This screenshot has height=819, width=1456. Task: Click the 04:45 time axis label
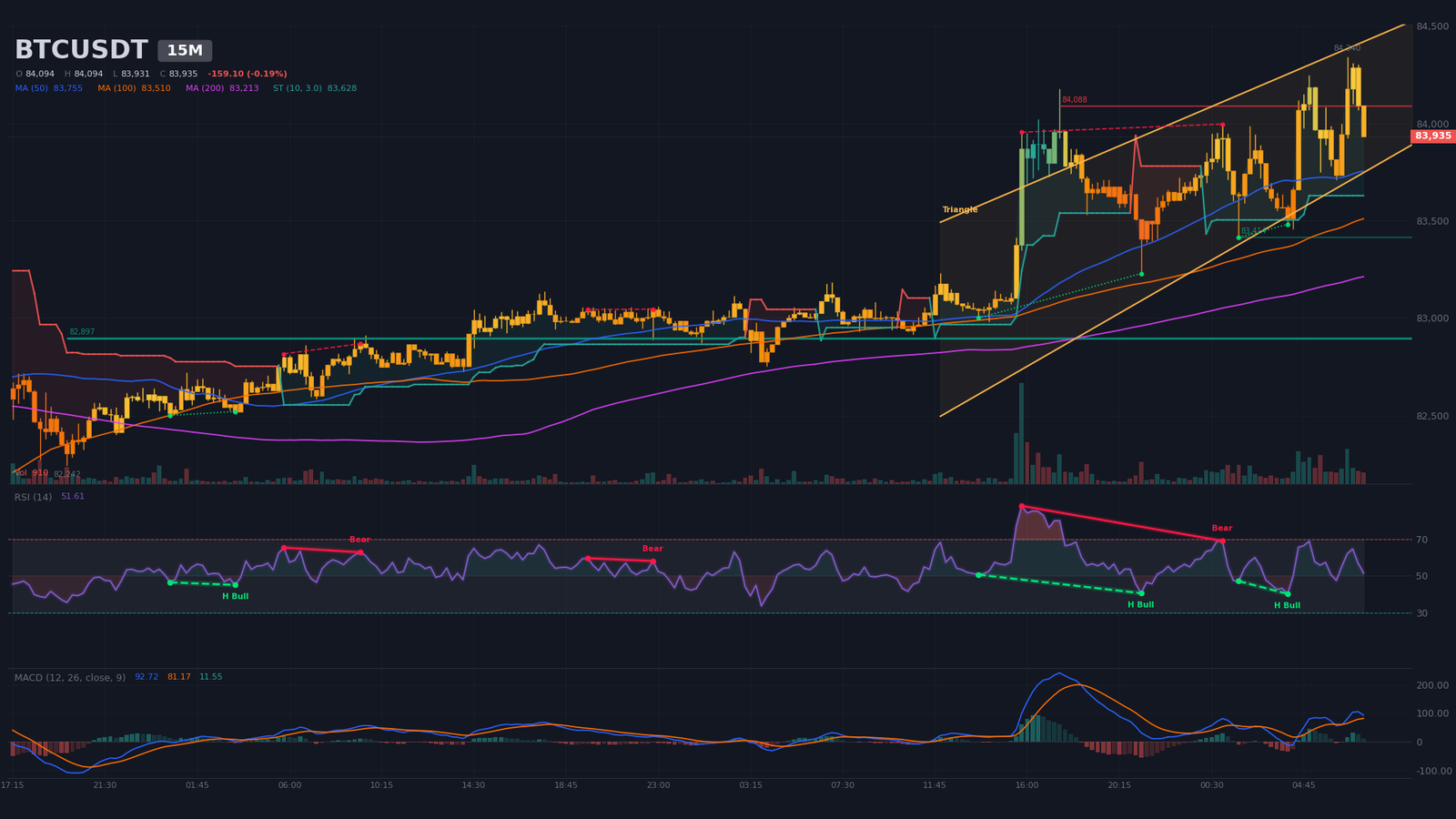click(1303, 785)
